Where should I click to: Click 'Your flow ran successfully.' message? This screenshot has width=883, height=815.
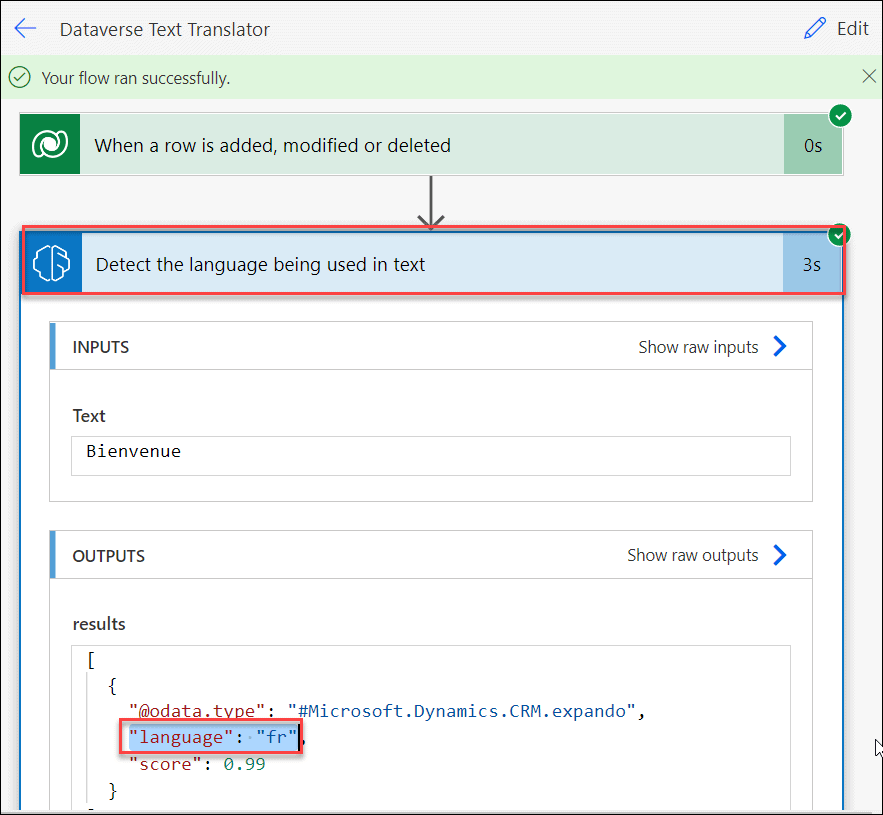tap(136, 78)
